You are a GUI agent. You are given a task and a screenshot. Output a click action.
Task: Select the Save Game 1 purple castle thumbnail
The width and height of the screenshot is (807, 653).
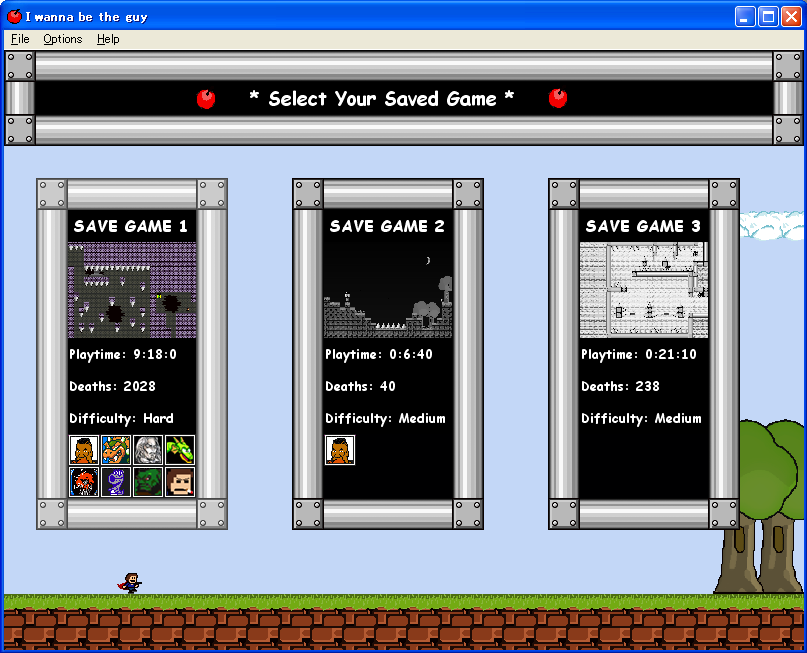click(132, 290)
